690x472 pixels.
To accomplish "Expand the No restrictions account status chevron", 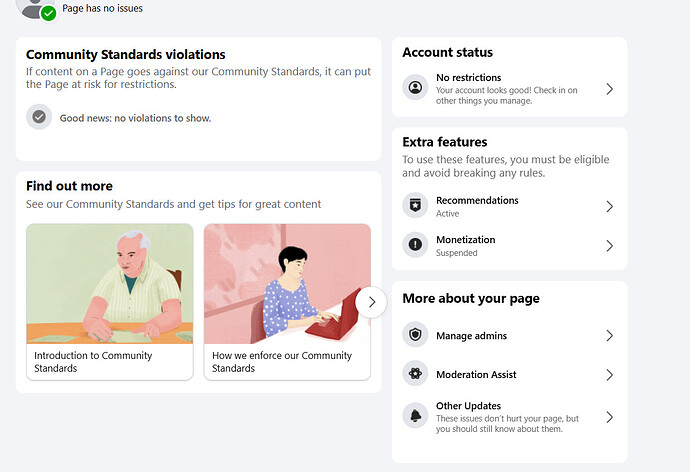I will tap(609, 89).
